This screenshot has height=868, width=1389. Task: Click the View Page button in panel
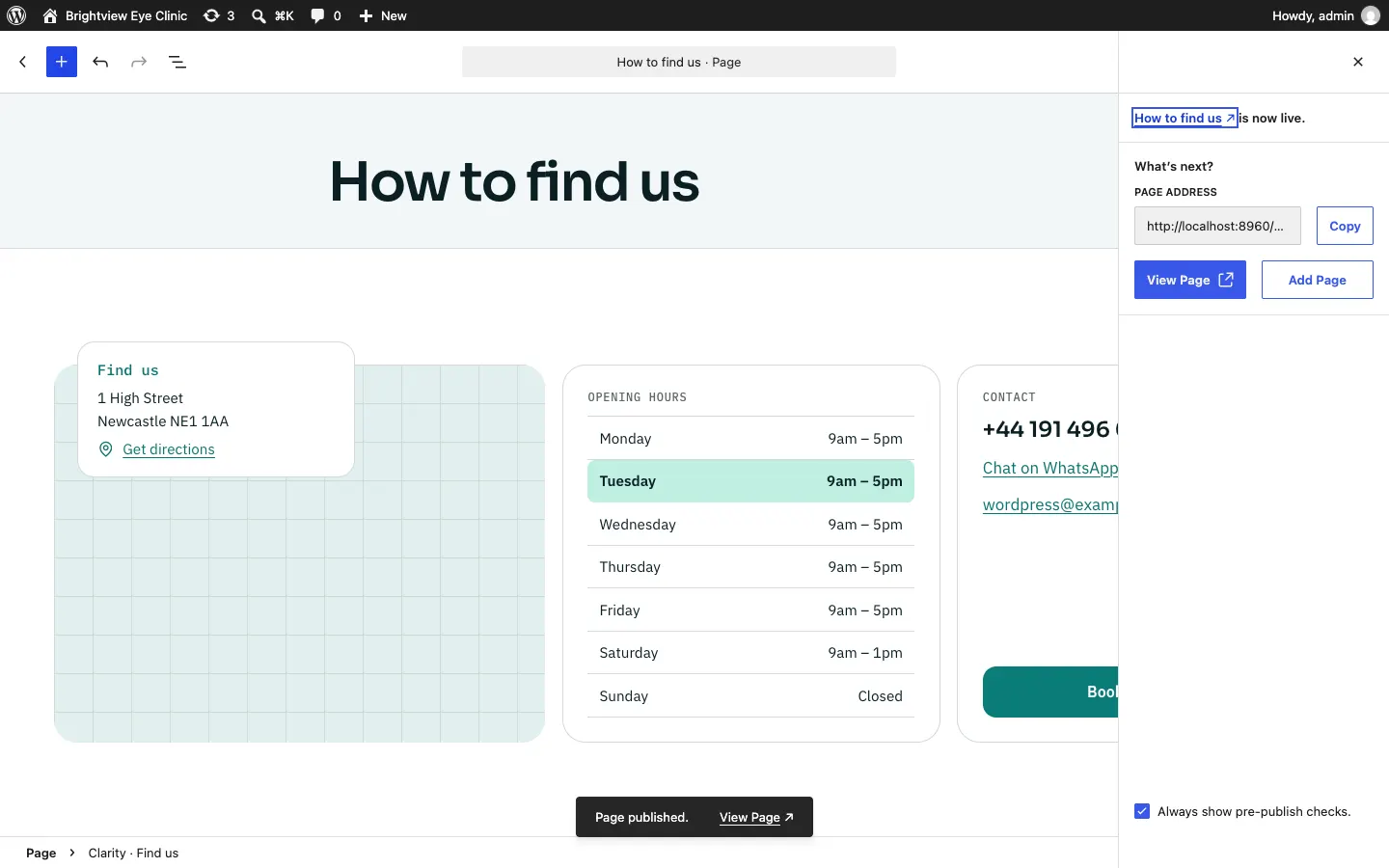point(1190,280)
